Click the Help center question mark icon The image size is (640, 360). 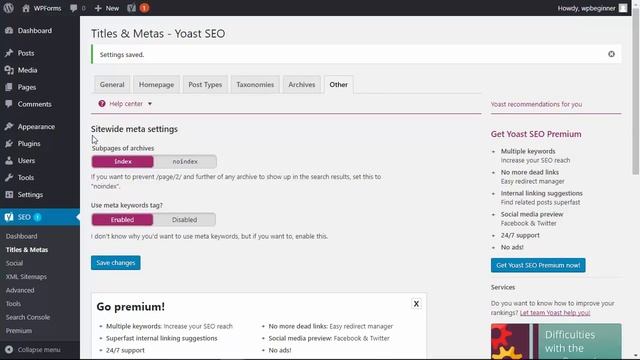coord(102,104)
